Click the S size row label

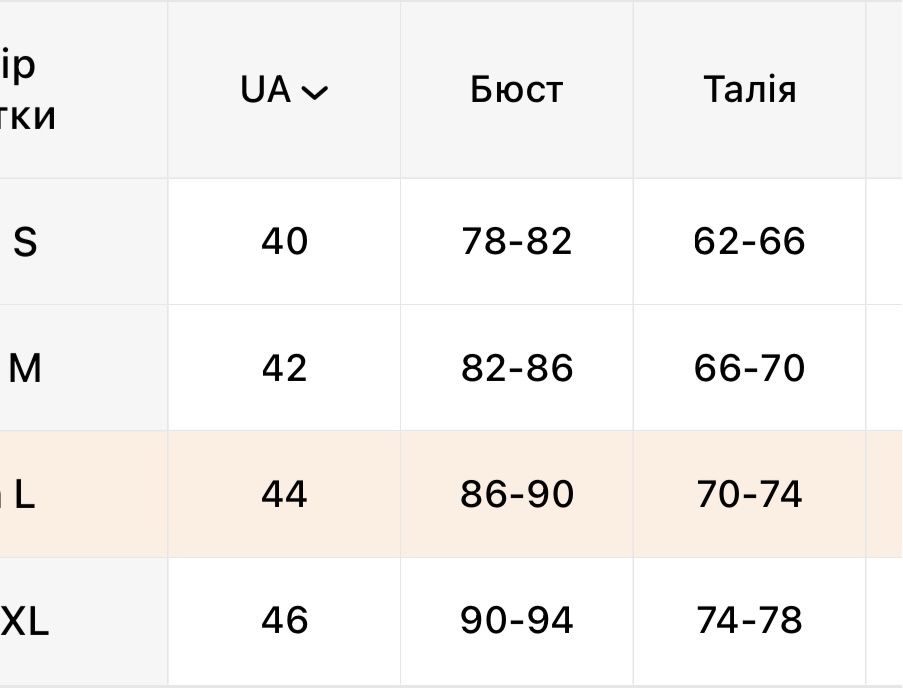pos(25,242)
